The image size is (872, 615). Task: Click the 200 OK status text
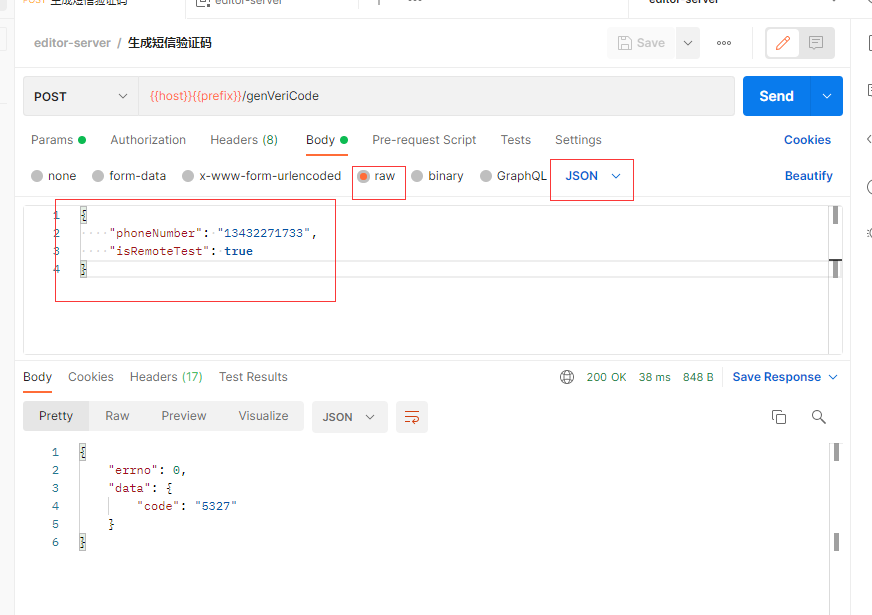[606, 377]
